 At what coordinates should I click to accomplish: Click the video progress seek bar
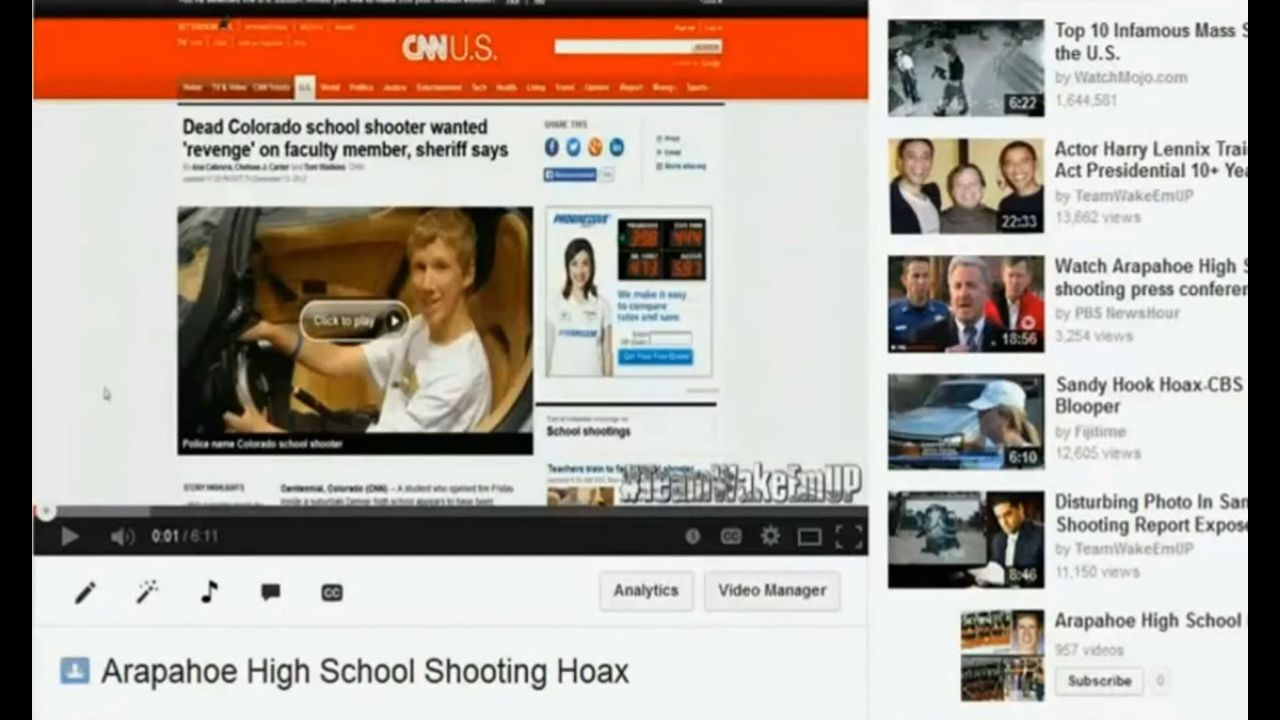(450, 511)
